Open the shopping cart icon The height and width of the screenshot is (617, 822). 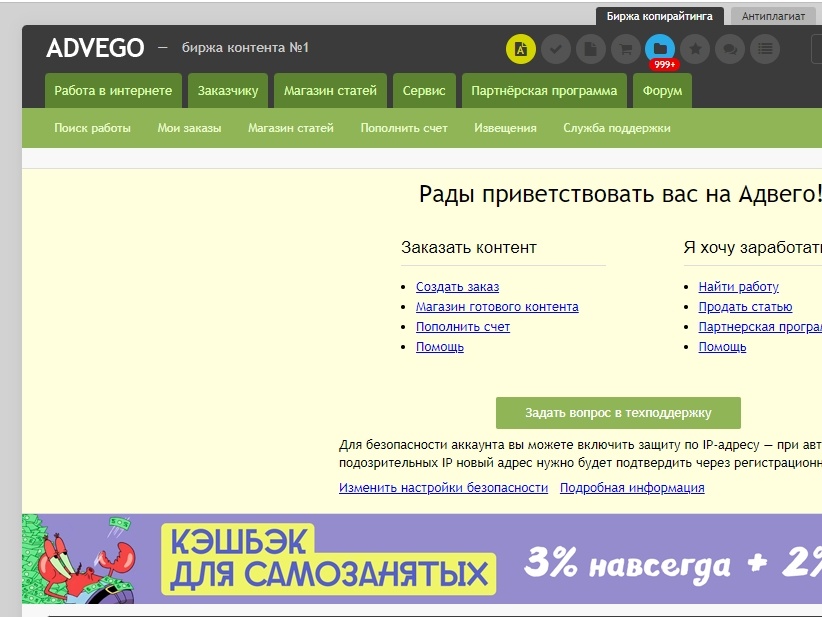tap(626, 49)
